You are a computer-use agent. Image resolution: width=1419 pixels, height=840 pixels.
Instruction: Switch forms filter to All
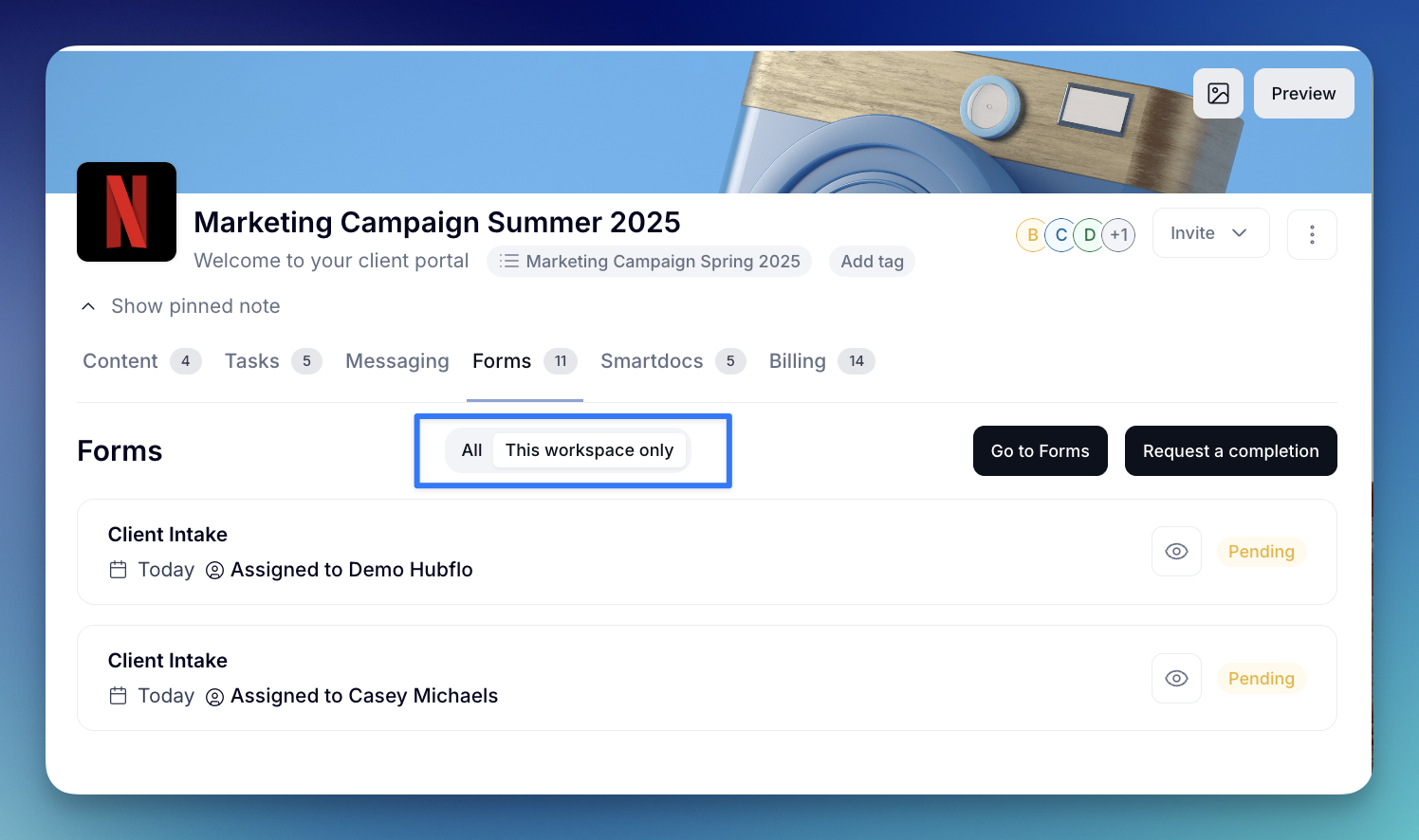(471, 450)
